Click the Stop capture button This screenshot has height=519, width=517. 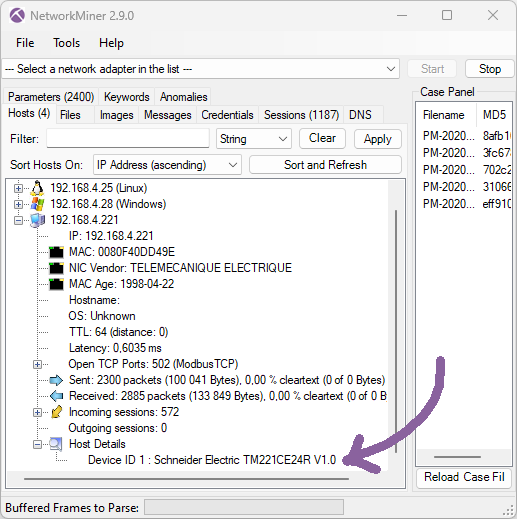[490, 69]
